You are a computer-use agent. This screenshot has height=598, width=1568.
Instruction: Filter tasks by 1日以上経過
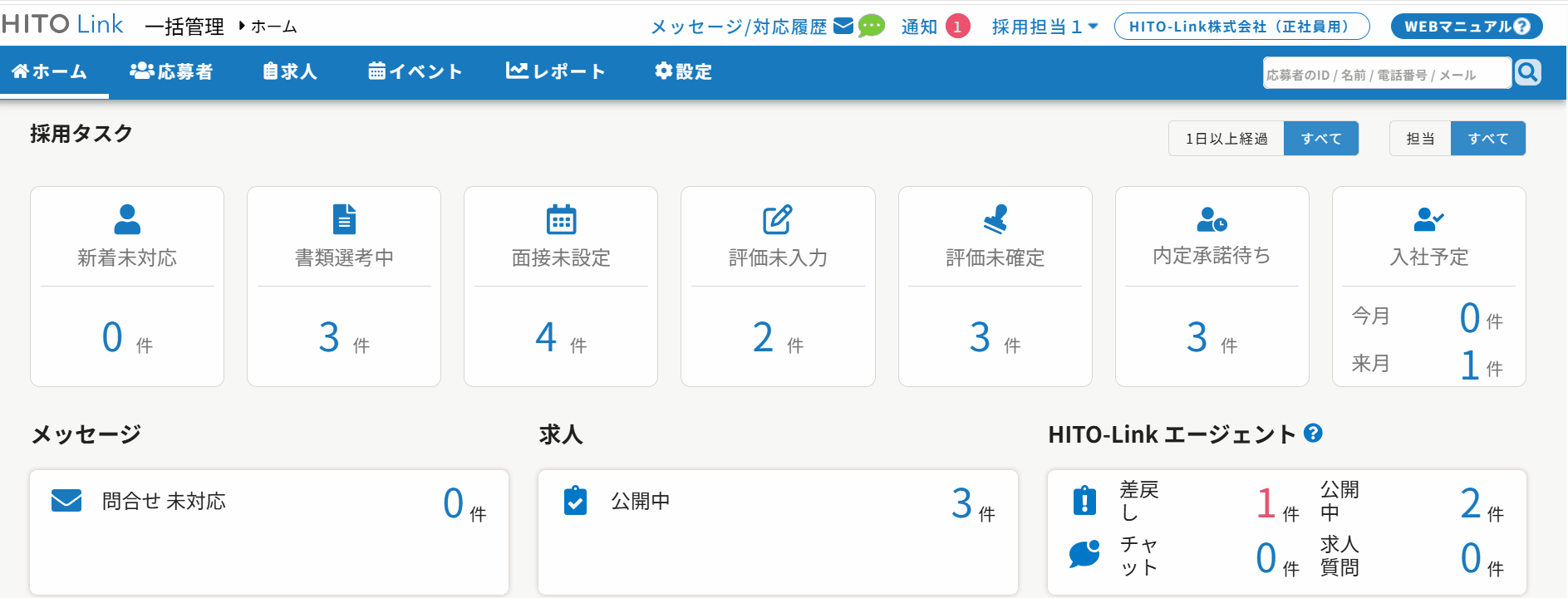click(x=1226, y=139)
